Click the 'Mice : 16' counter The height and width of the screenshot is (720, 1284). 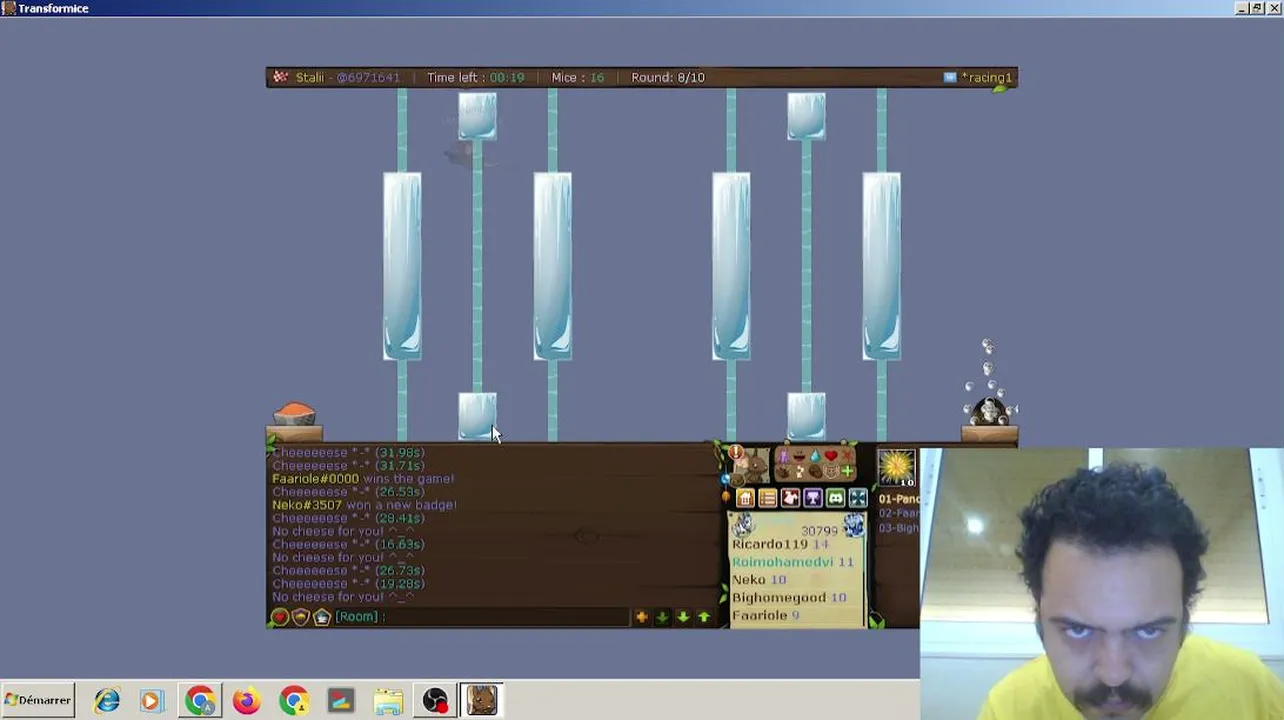pyautogui.click(x=578, y=77)
